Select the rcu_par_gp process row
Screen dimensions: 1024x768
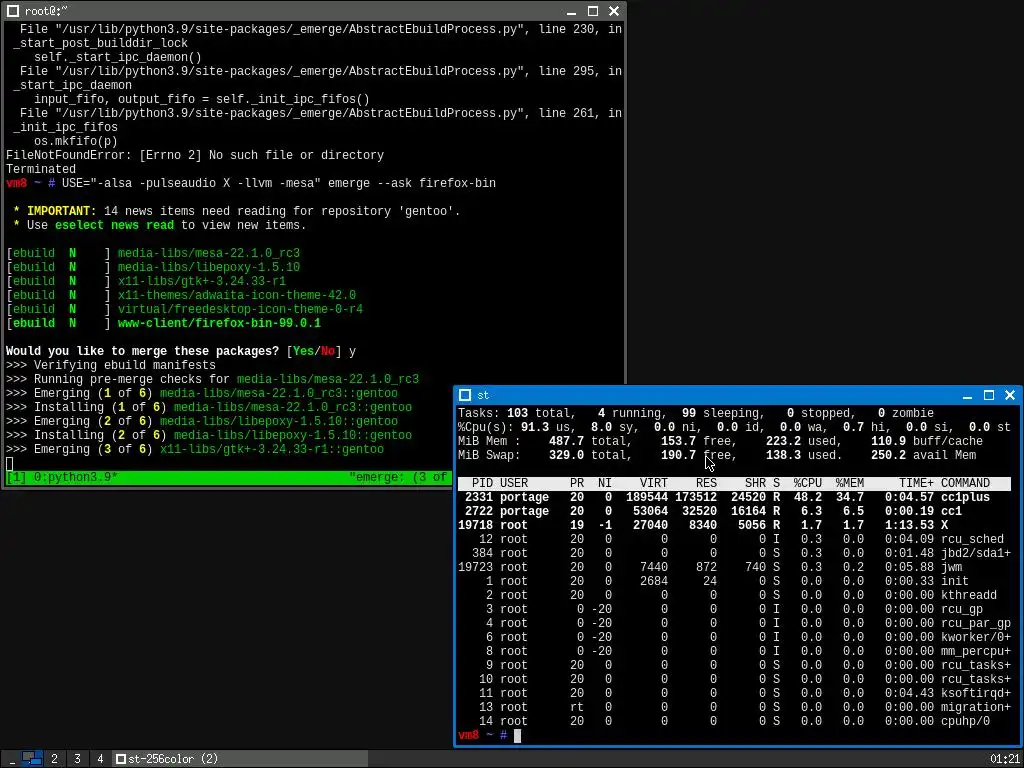(734, 624)
